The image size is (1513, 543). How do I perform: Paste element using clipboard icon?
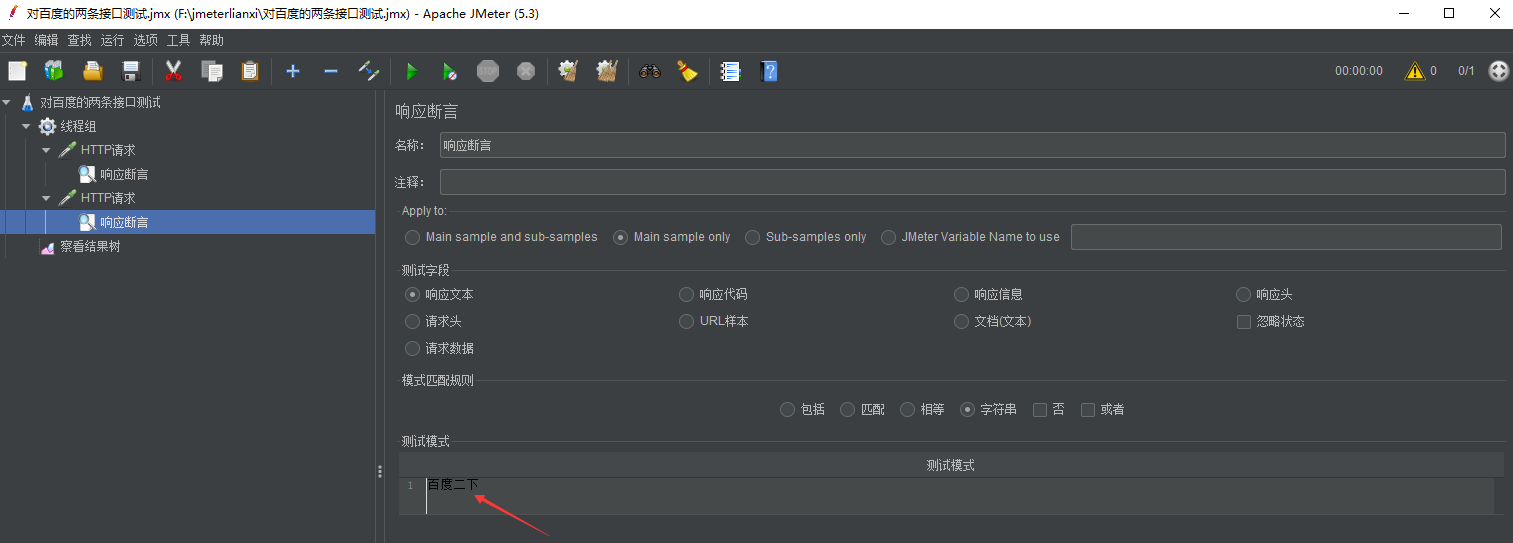coord(250,71)
